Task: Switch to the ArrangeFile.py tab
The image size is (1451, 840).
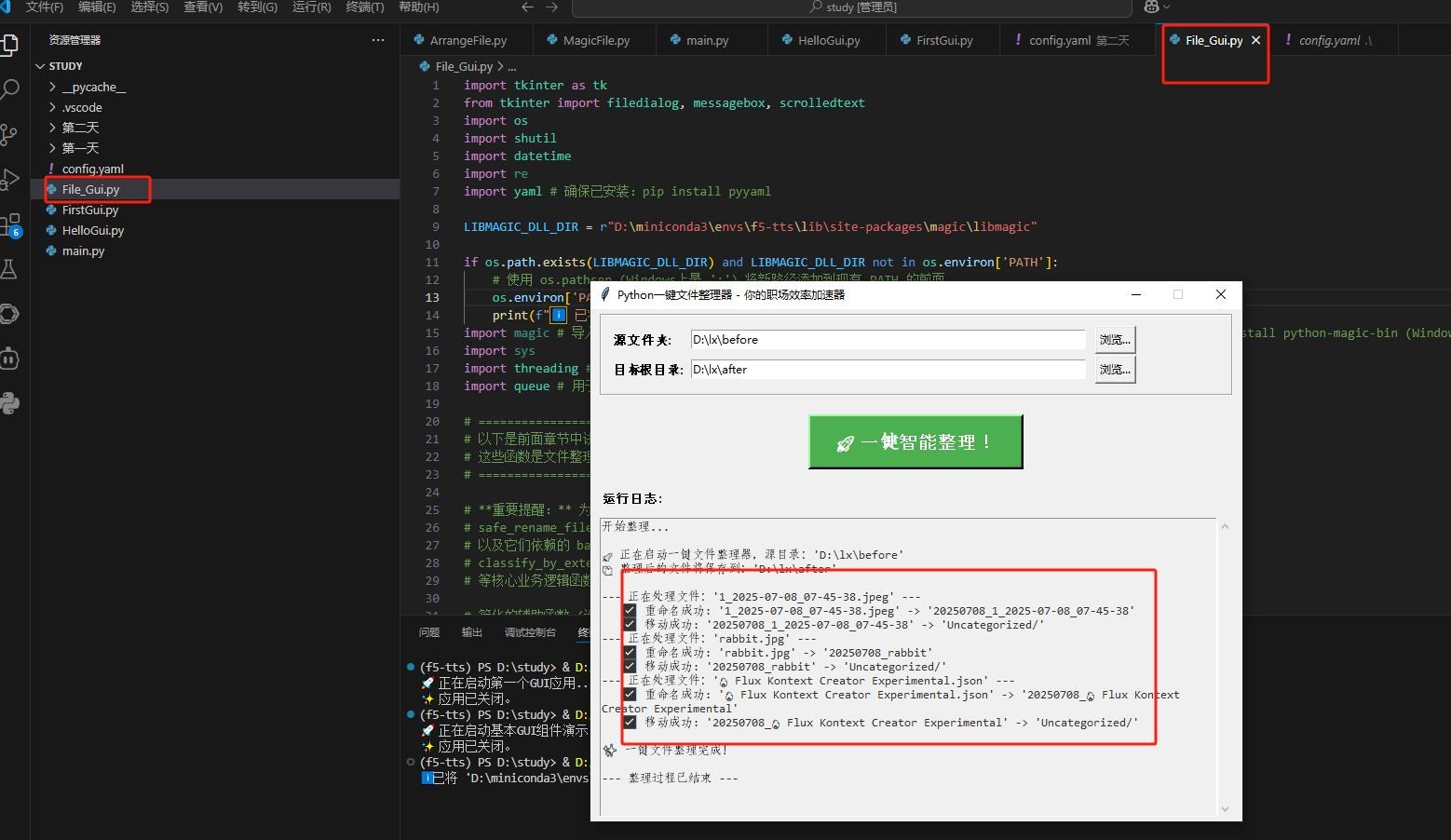Action: coord(468,40)
